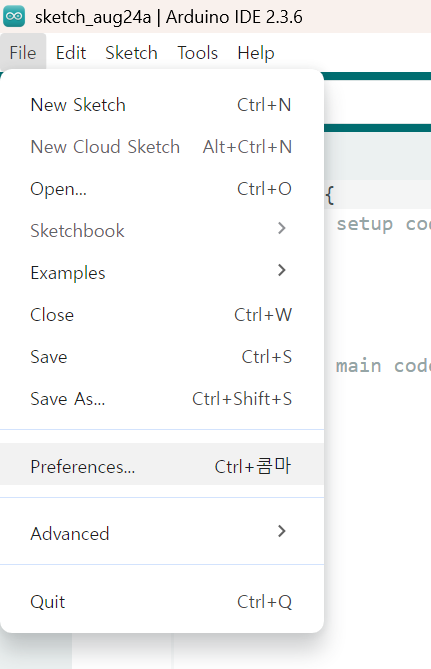Expand the Examples submenu chevron

coord(281,270)
